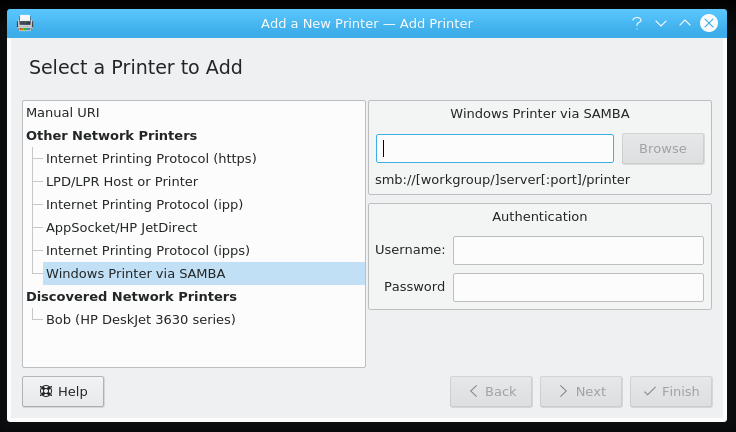The width and height of the screenshot is (736, 432).
Task: Choose Bob (HP DeskJet 3630 series) printer
Action: 141,320
